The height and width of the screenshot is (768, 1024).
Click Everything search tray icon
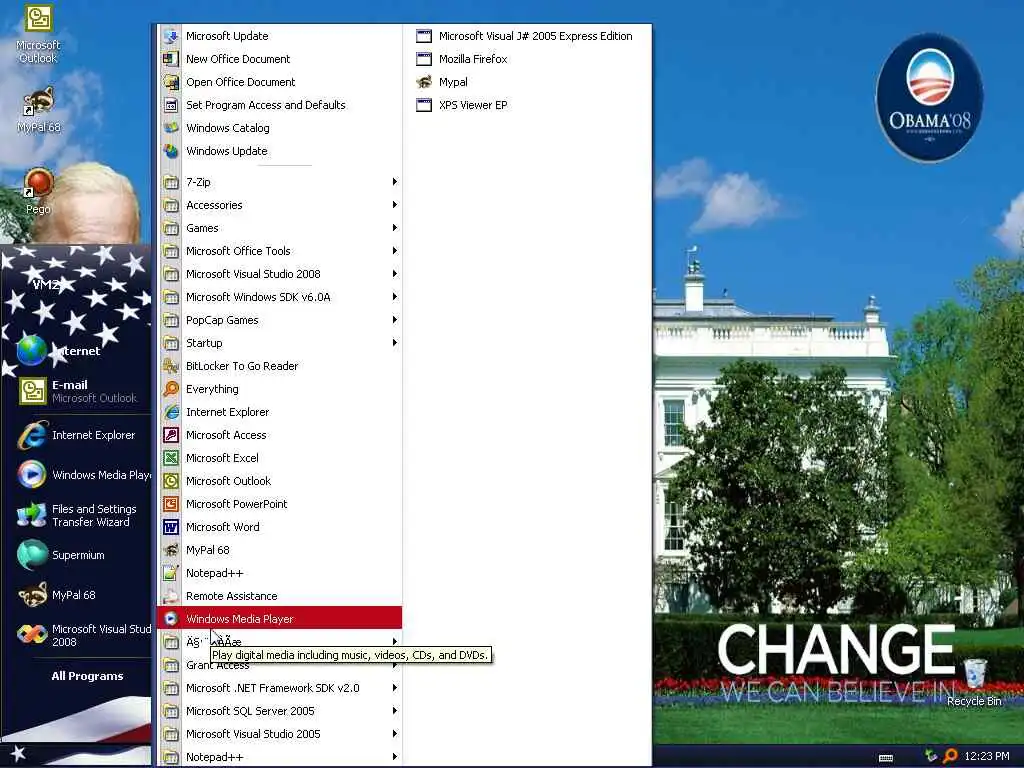[950, 756]
